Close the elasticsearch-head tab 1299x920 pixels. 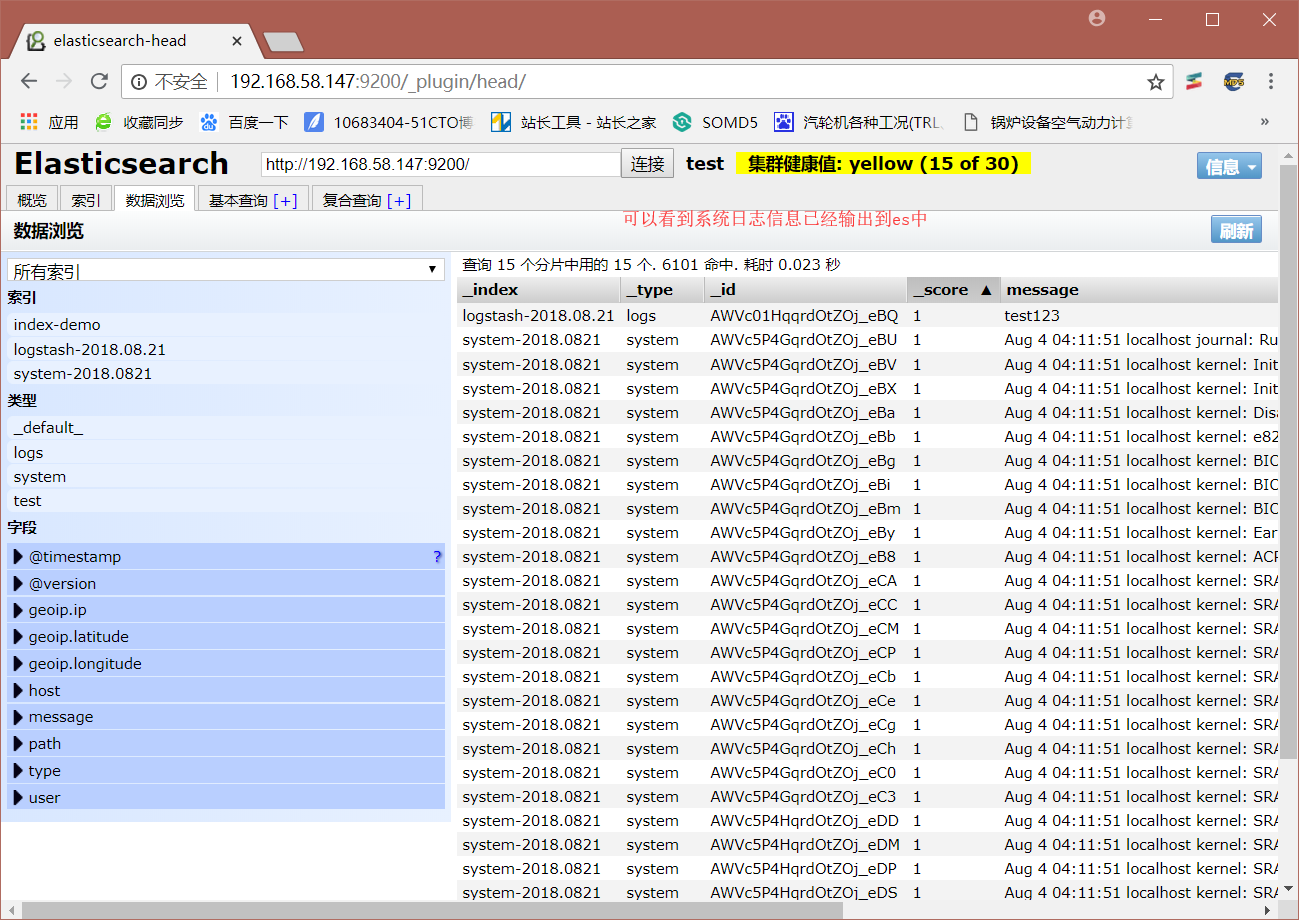237,41
